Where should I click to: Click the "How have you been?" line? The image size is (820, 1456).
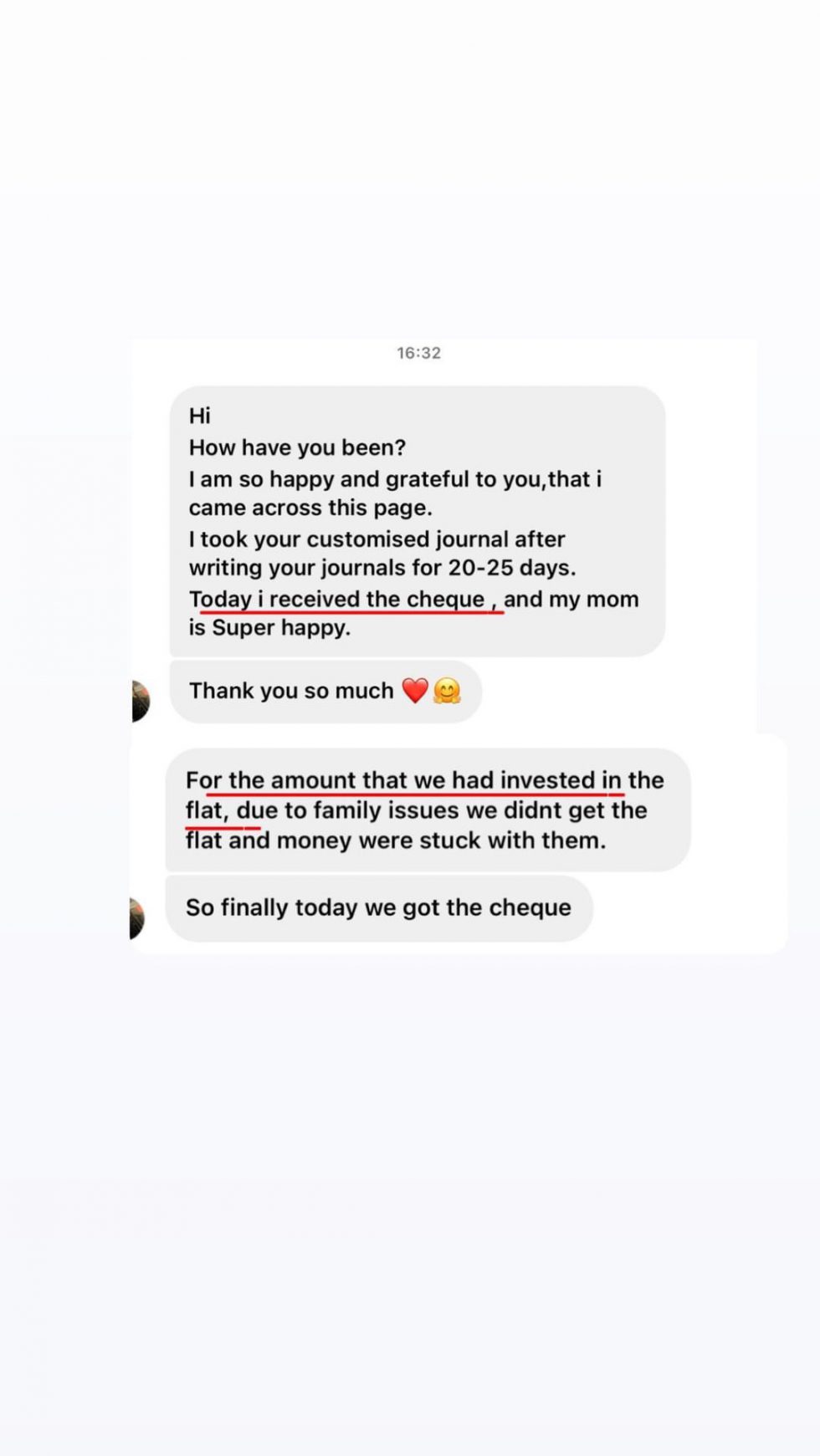coord(297,447)
